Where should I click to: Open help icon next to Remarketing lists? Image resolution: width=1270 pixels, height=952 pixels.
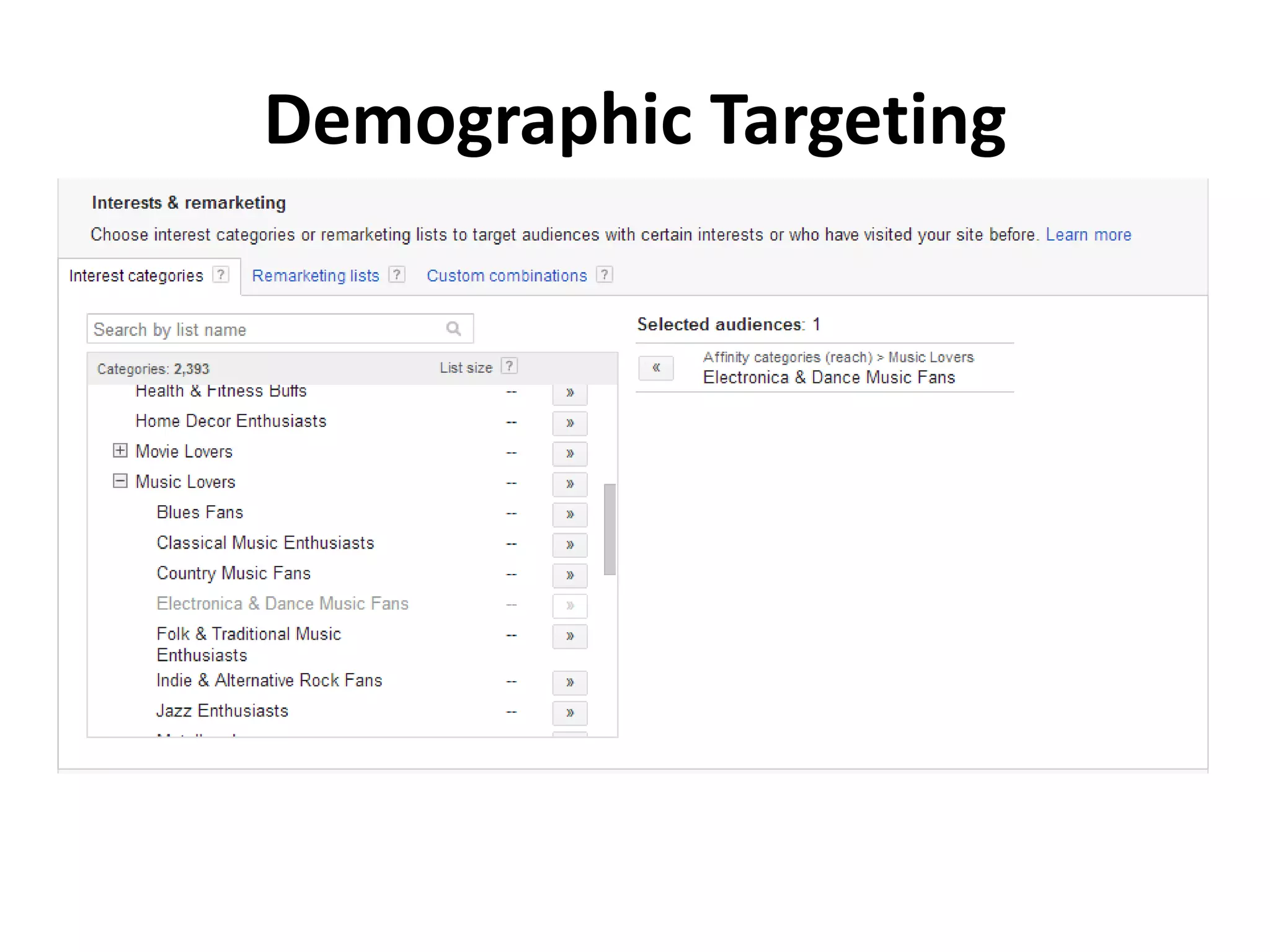[397, 275]
